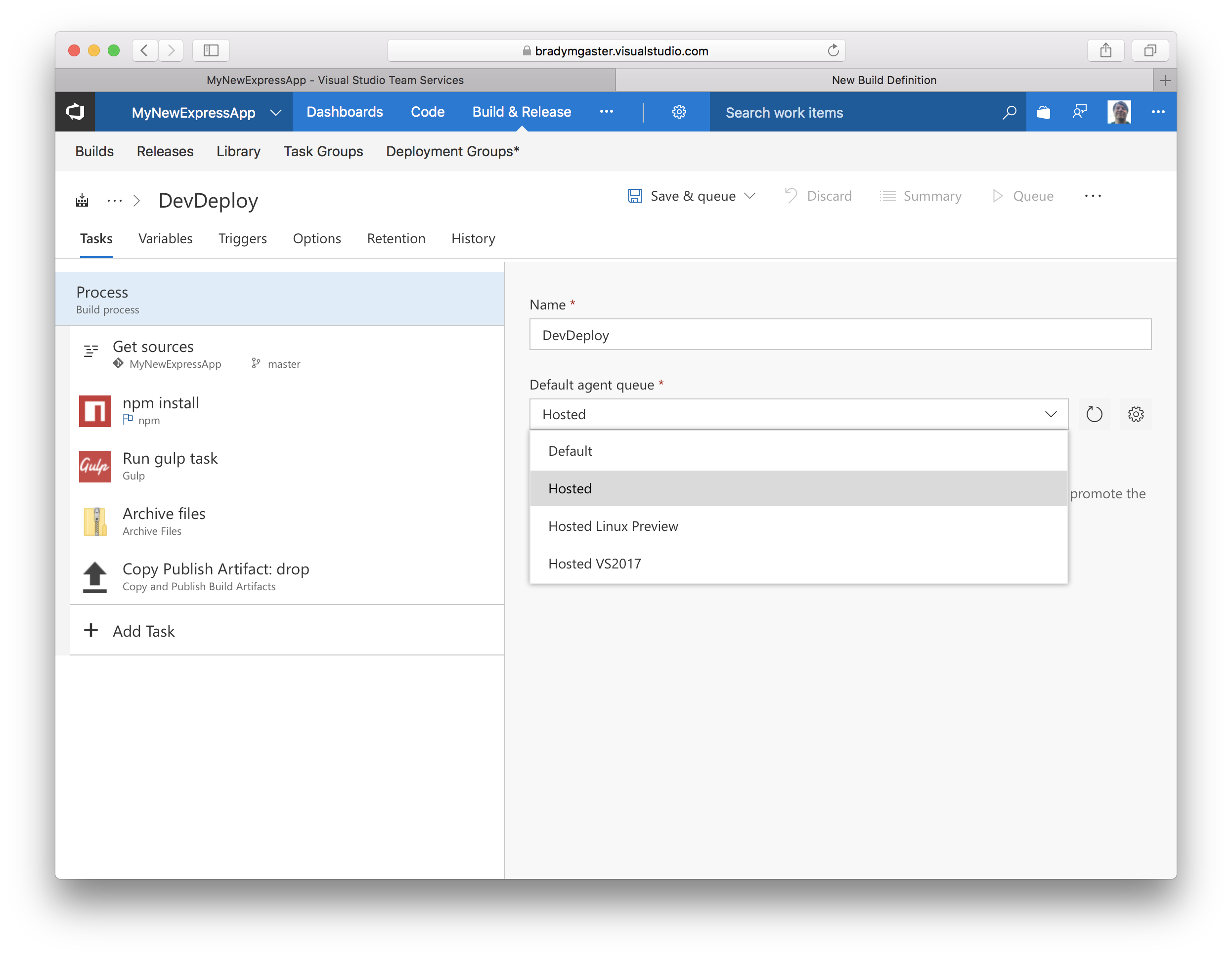Click the Name input field
This screenshot has height=958, width=1232.
[840, 335]
